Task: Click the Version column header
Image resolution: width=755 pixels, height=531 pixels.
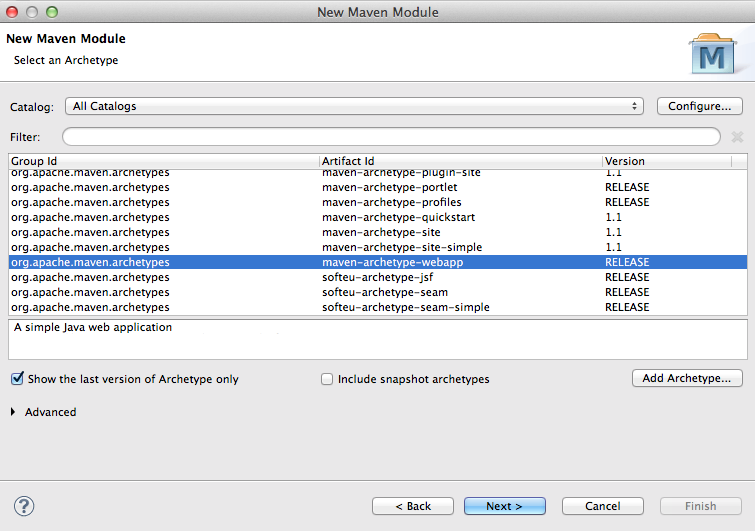Action: 665,161
